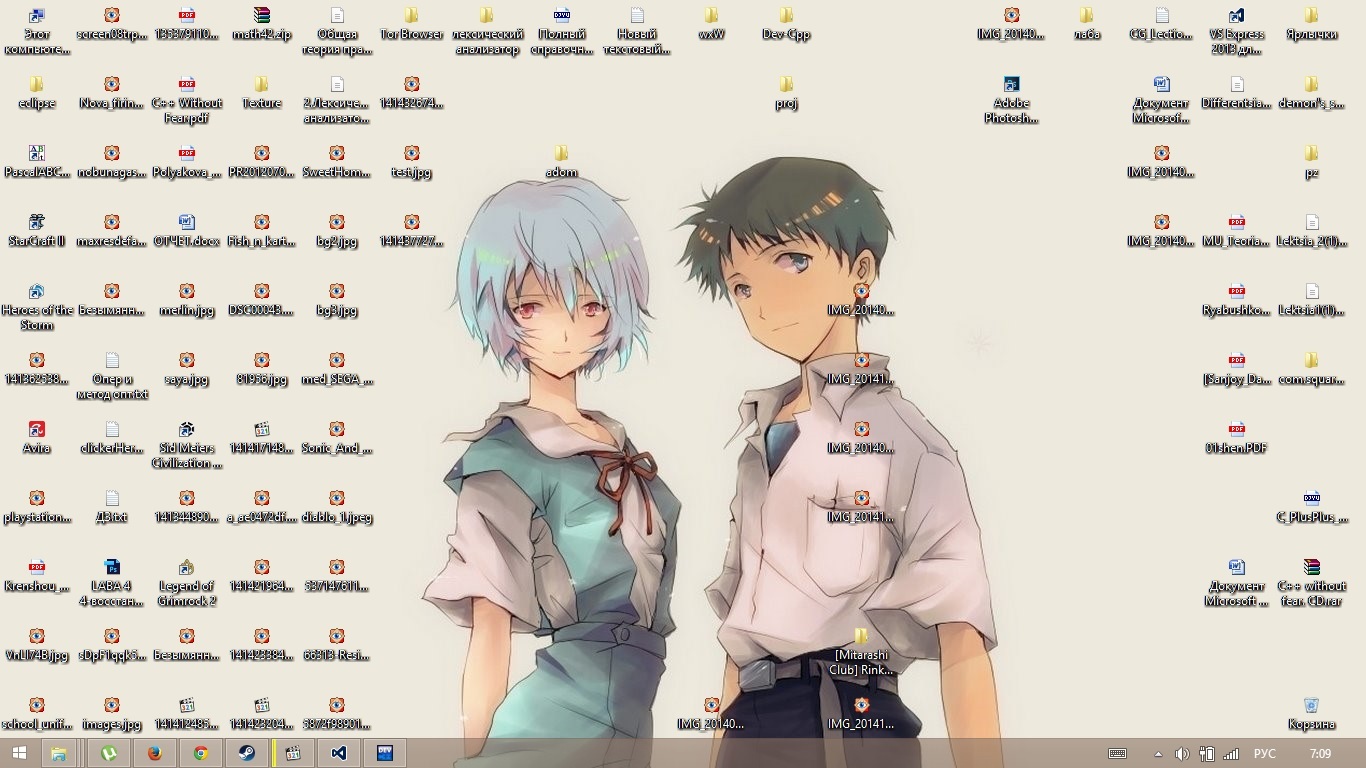Launch Firefox from the taskbar

pyautogui.click(x=154, y=753)
